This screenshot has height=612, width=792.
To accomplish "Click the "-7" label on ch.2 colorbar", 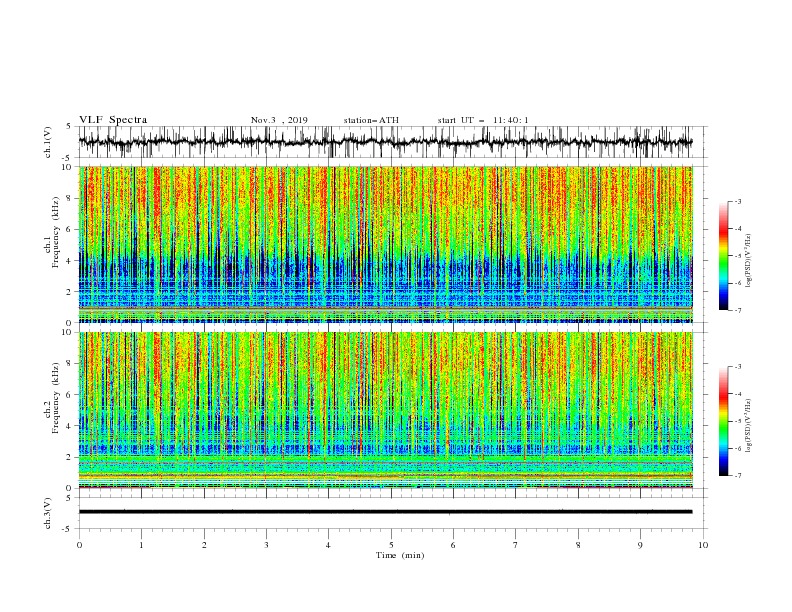I will click(x=737, y=475).
